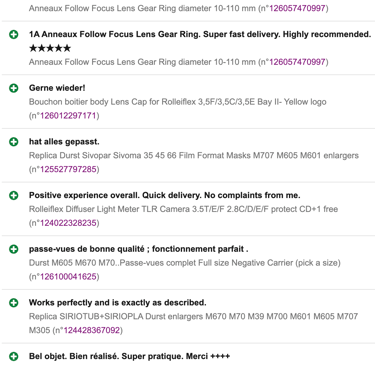Open item 126057470997 link below the five stars
375x366 pixels.
[297, 62]
